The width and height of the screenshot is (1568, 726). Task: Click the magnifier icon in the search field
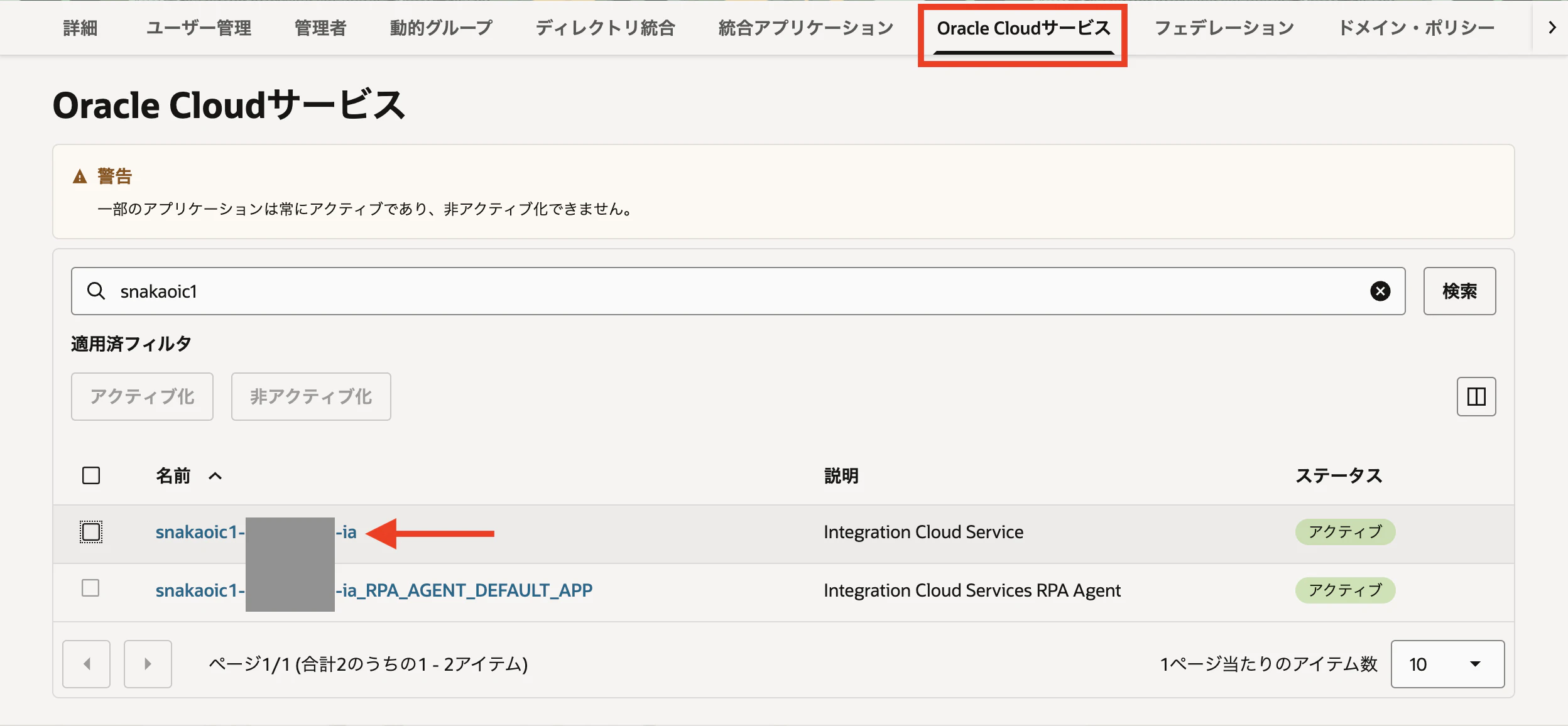point(96,291)
